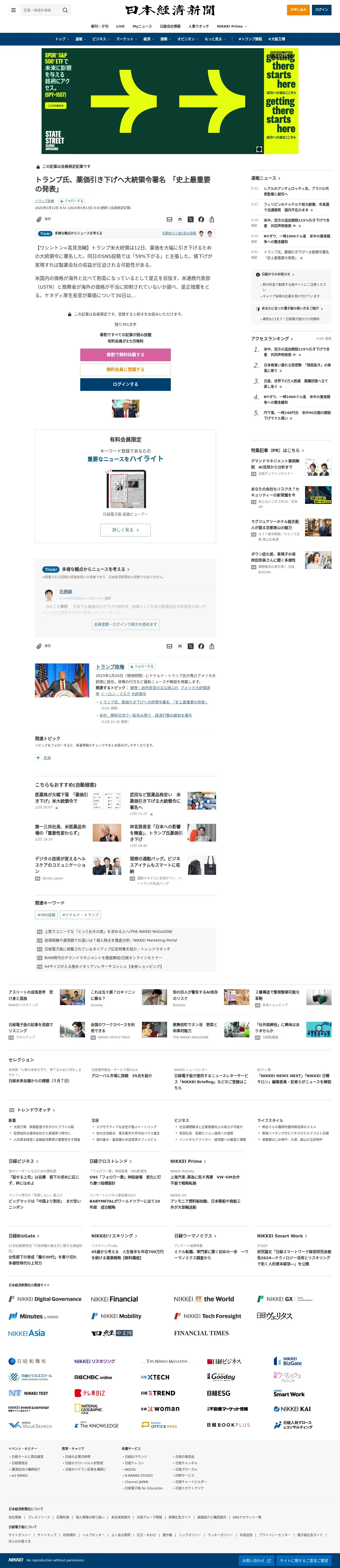Click the pink 春割で無料体験する button
The image size is (340, 1568).
click(x=126, y=354)
